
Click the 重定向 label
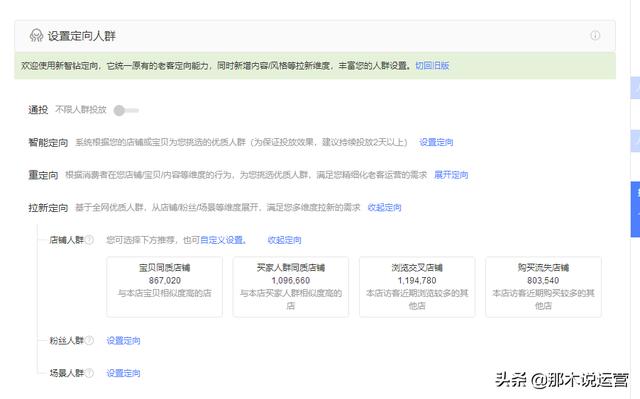pos(43,175)
